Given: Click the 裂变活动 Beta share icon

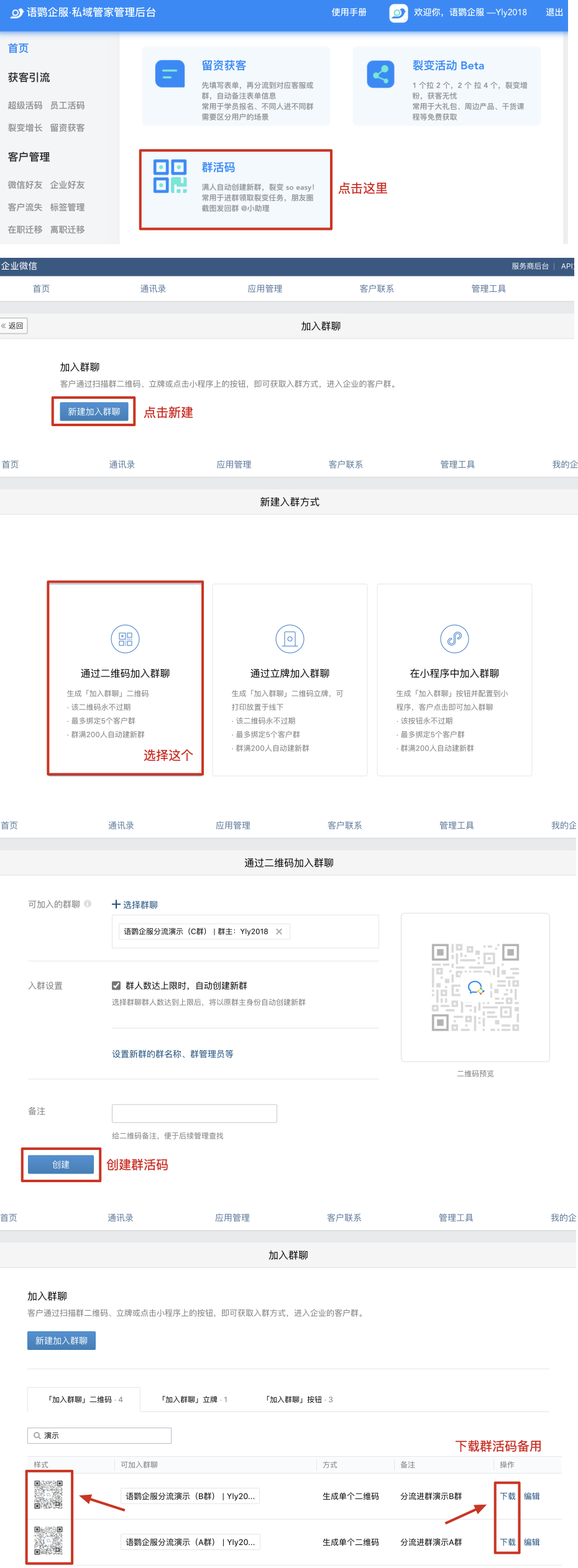Looking at the screenshot, I should tap(380, 75).
